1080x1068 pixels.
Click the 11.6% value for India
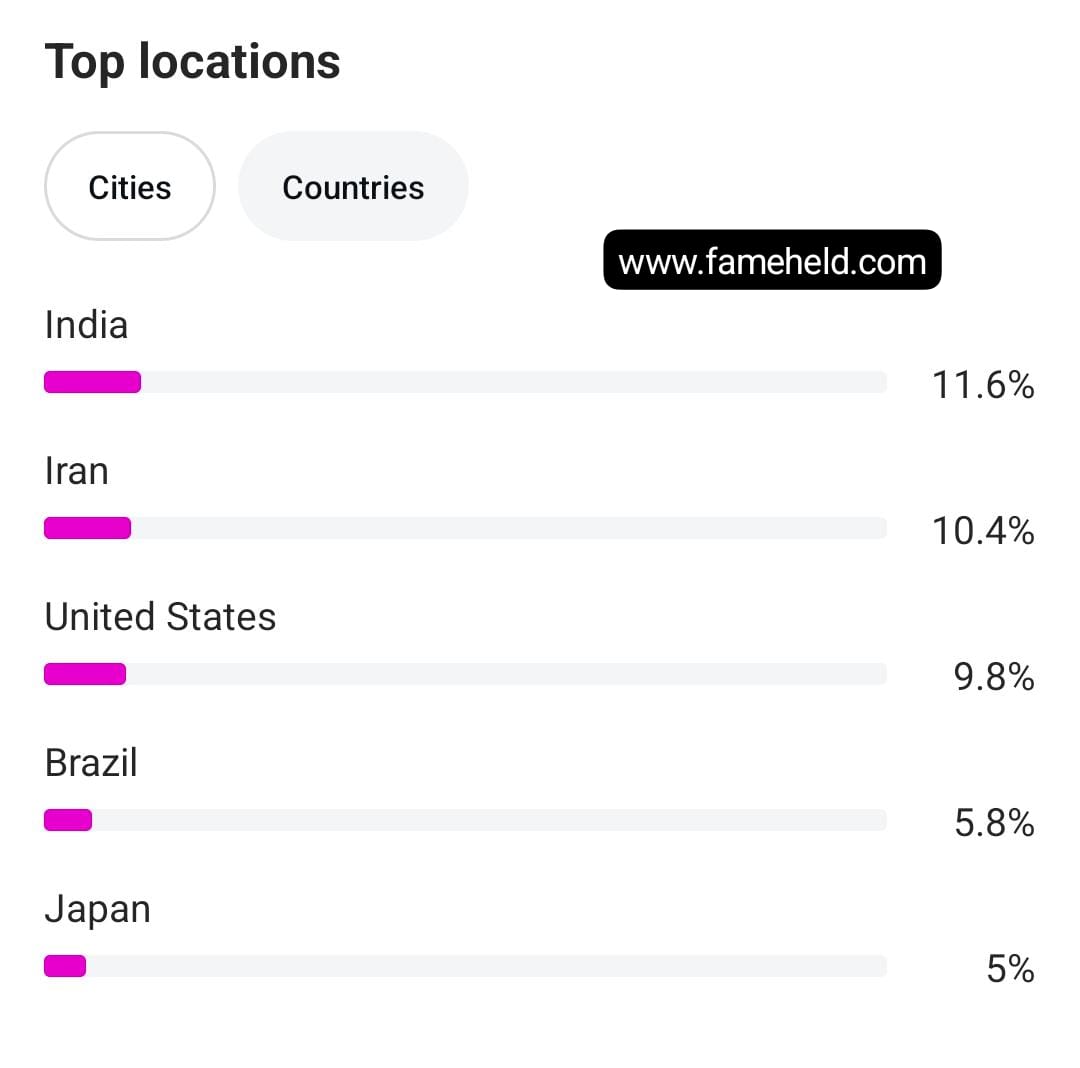[983, 384]
